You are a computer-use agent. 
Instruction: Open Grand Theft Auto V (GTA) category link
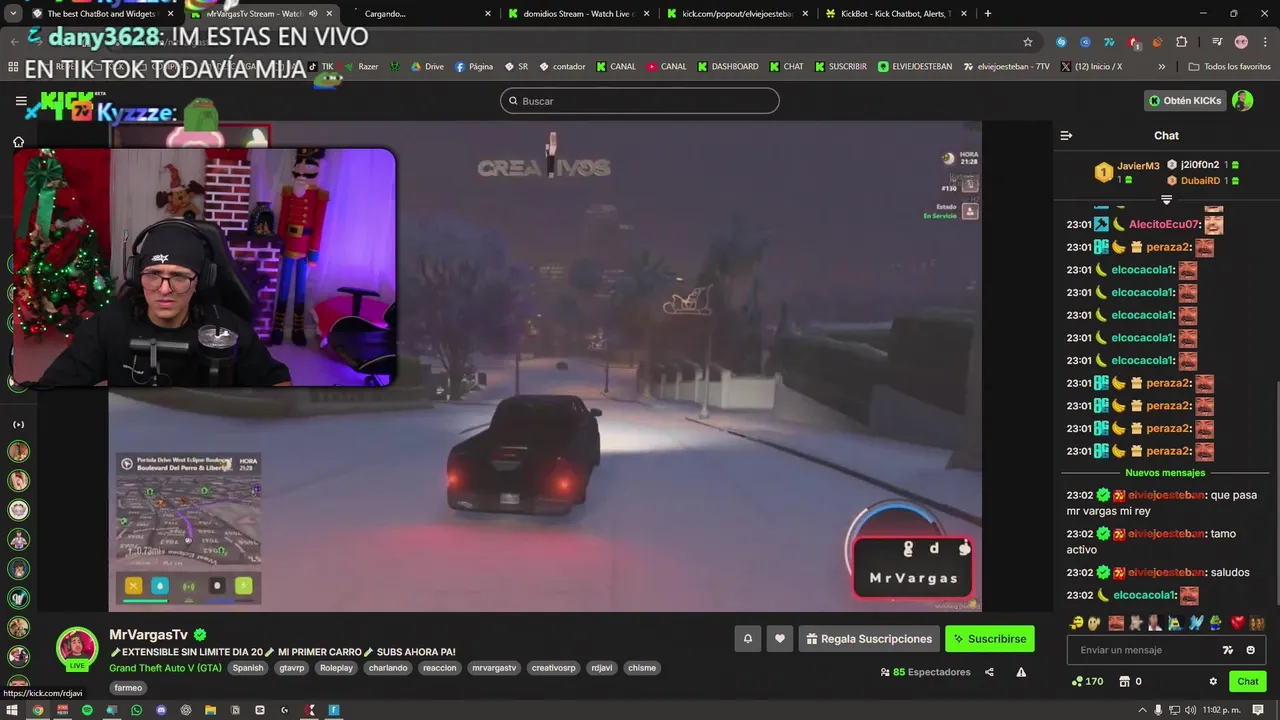[x=165, y=668]
